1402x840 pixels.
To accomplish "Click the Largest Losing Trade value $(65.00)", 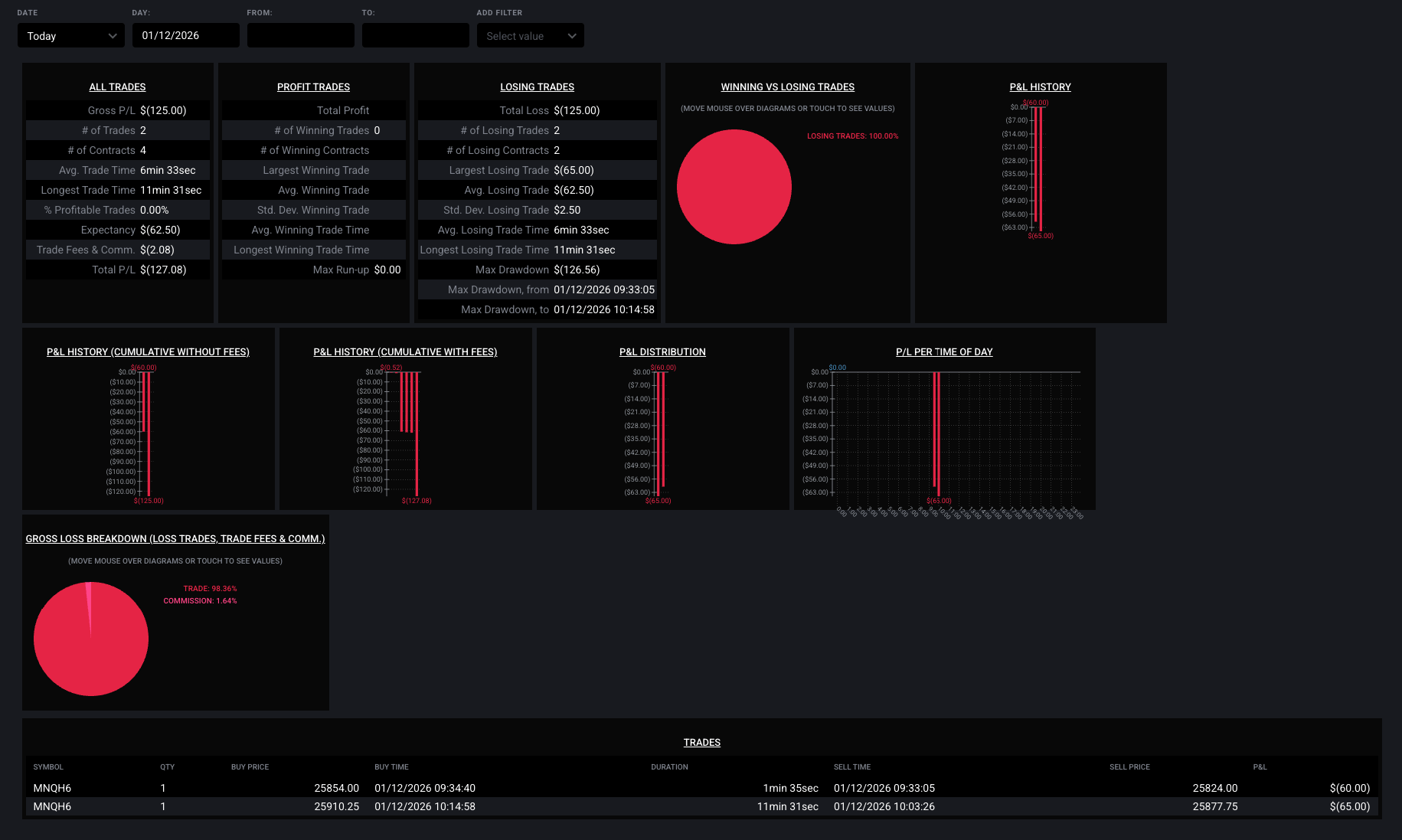I will coord(574,170).
